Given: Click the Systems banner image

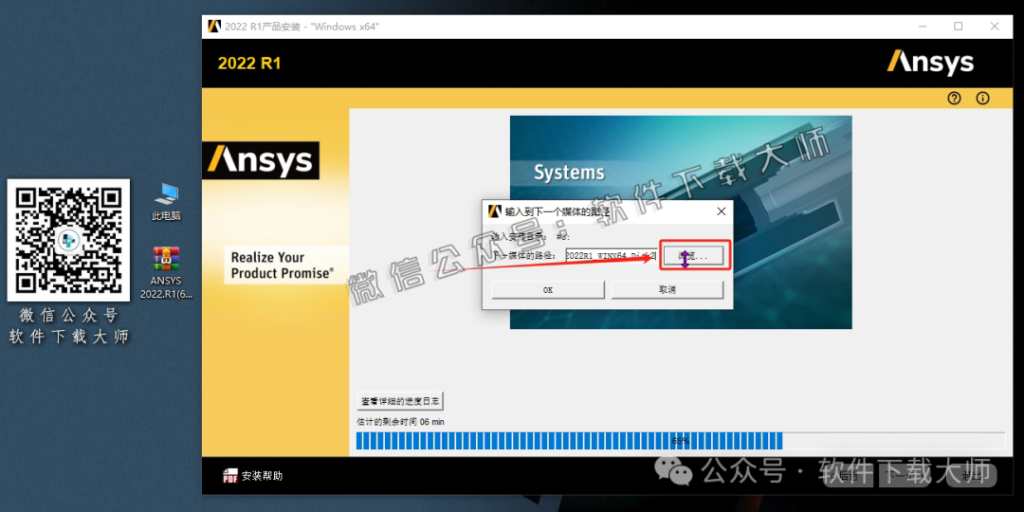Looking at the screenshot, I should (x=680, y=222).
